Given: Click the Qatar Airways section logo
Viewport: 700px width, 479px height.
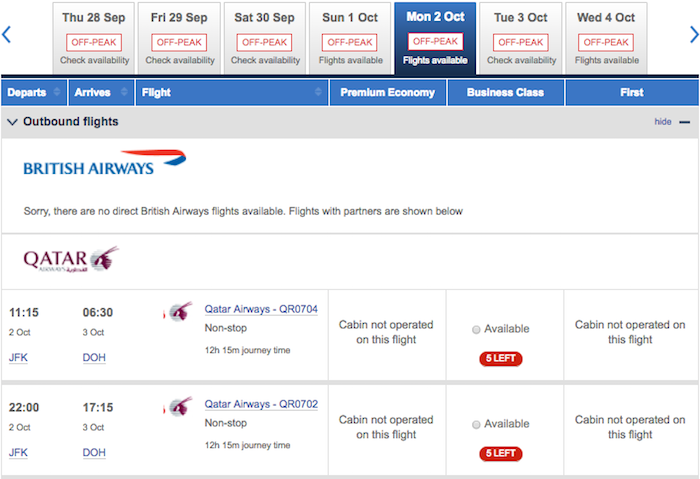Looking at the screenshot, I should [x=71, y=259].
